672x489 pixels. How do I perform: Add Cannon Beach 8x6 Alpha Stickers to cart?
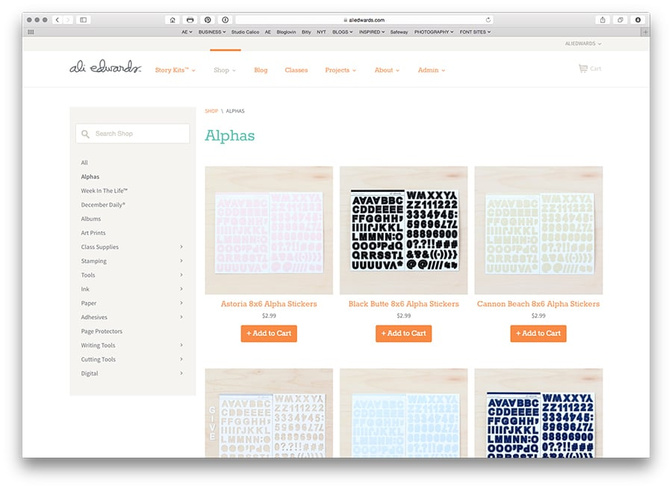[538, 333]
